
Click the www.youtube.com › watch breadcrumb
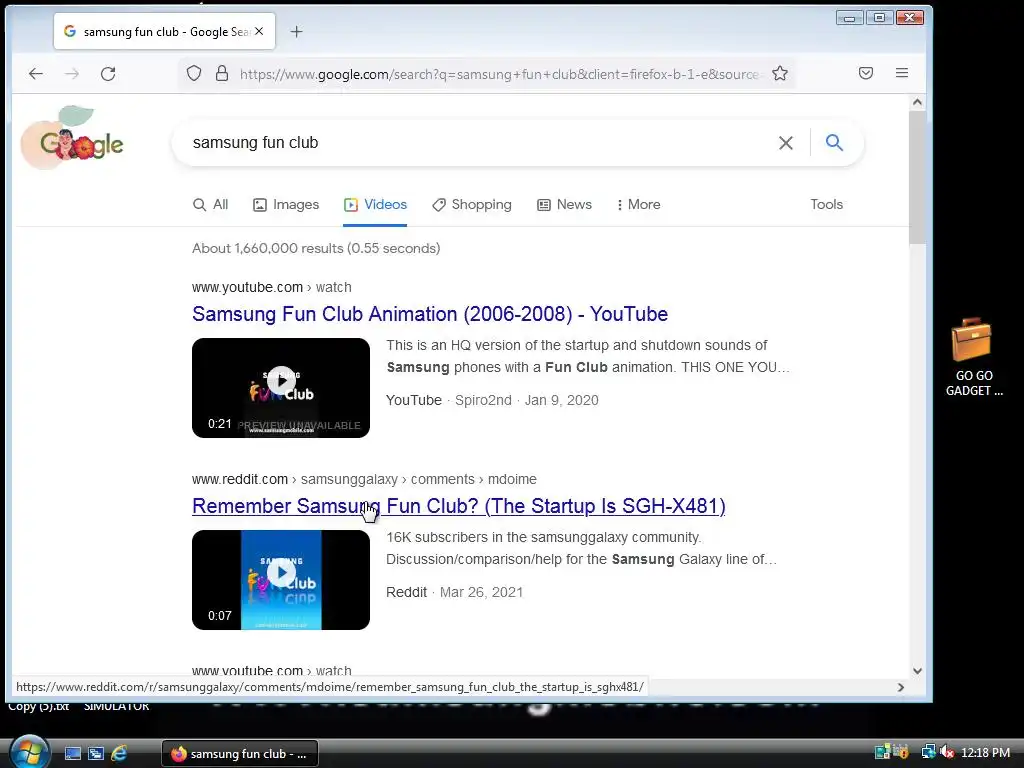click(x=272, y=287)
